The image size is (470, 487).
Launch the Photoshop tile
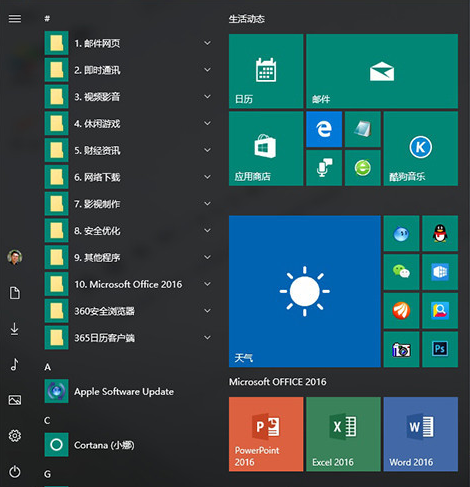point(440,349)
